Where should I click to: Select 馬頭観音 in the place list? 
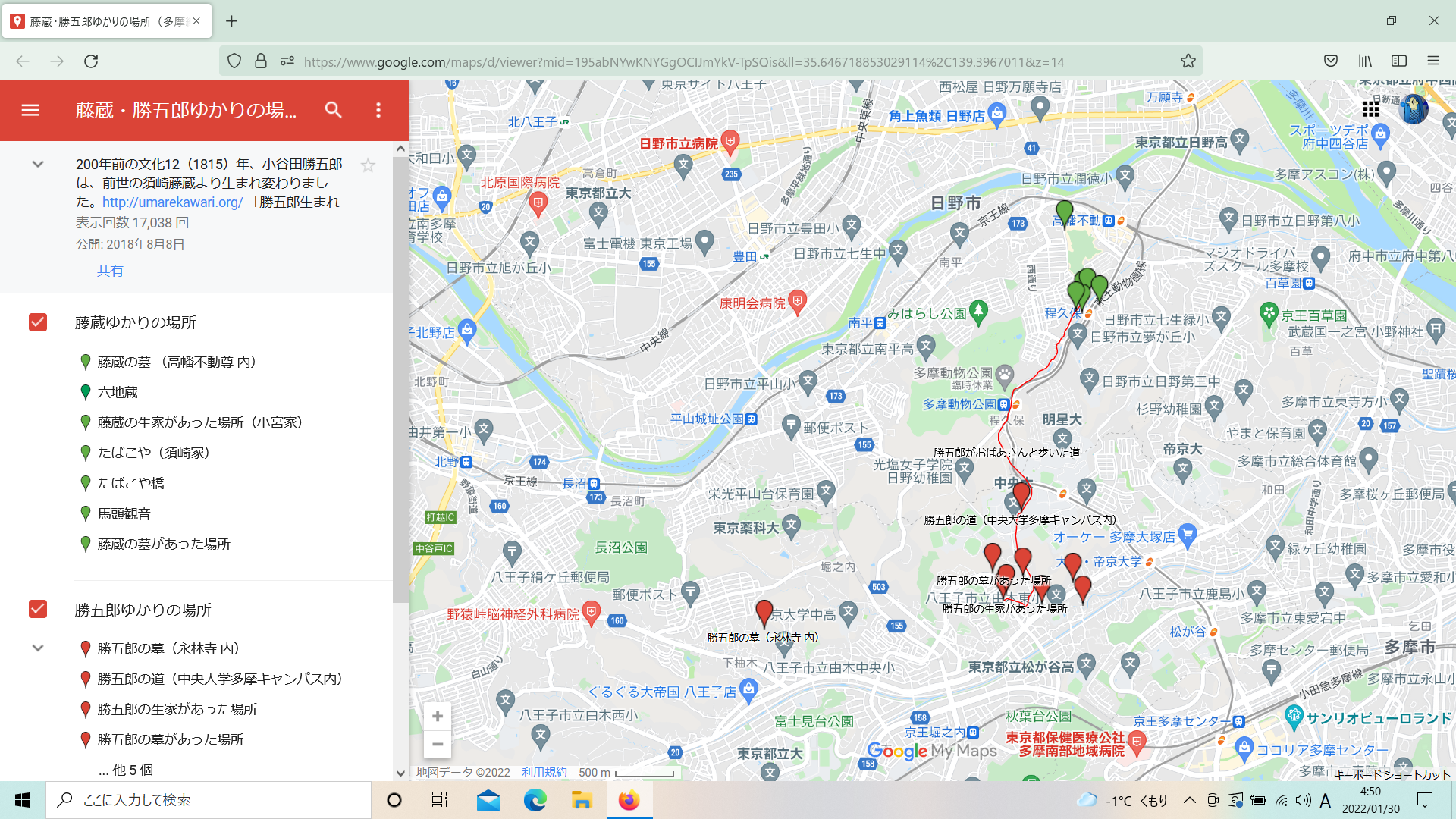coord(124,513)
